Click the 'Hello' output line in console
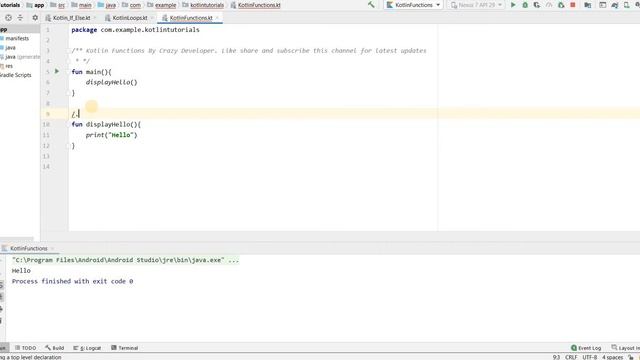This screenshot has width=640, height=360. pyautogui.click(x=21, y=271)
